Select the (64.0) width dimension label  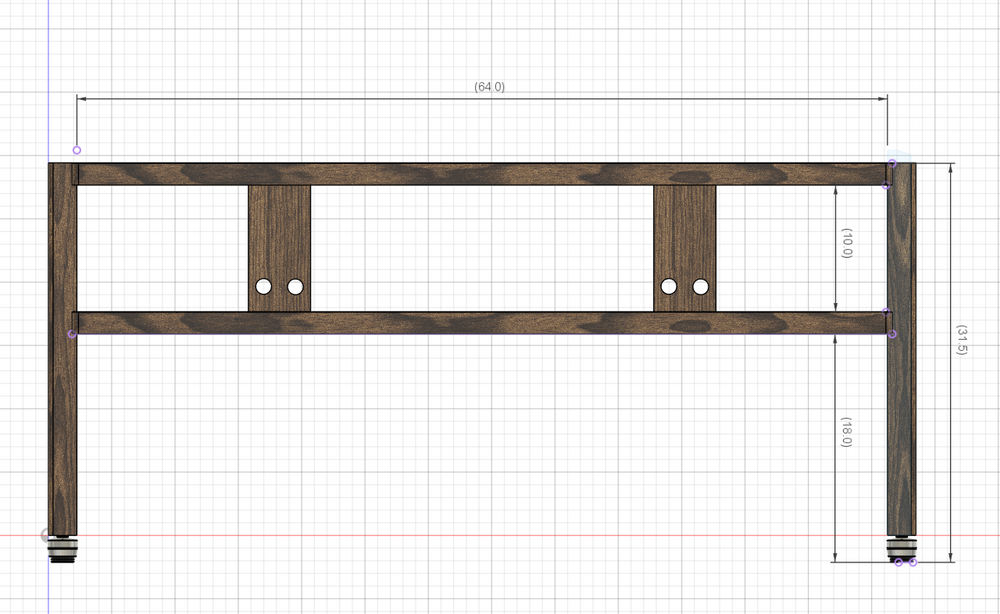(x=489, y=87)
